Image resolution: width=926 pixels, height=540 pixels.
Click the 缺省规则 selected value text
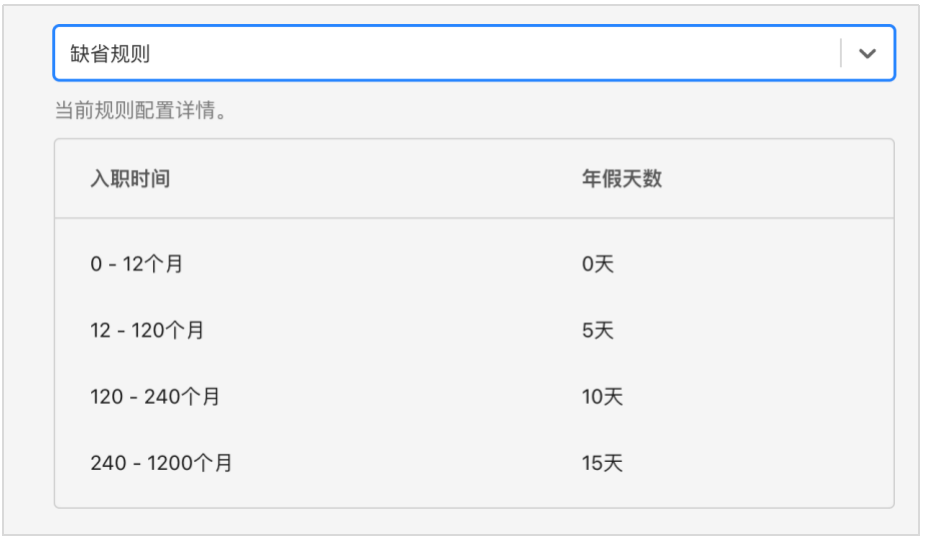[x=110, y=54]
